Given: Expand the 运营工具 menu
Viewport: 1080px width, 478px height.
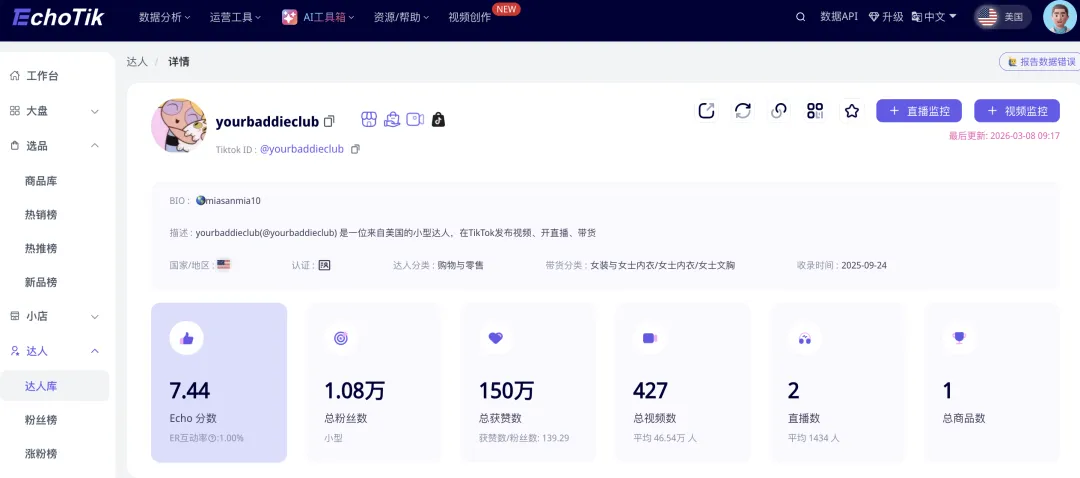Looking at the screenshot, I should [235, 17].
